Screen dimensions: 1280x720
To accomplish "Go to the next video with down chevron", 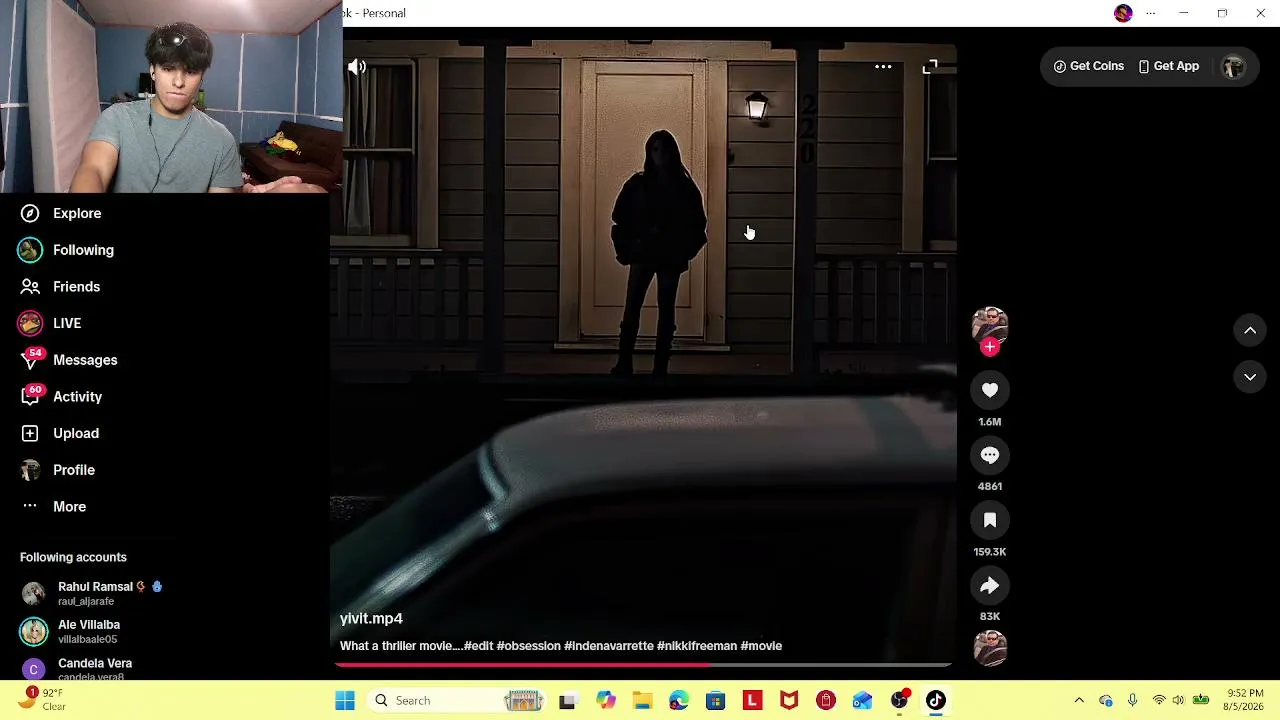I will [1250, 377].
